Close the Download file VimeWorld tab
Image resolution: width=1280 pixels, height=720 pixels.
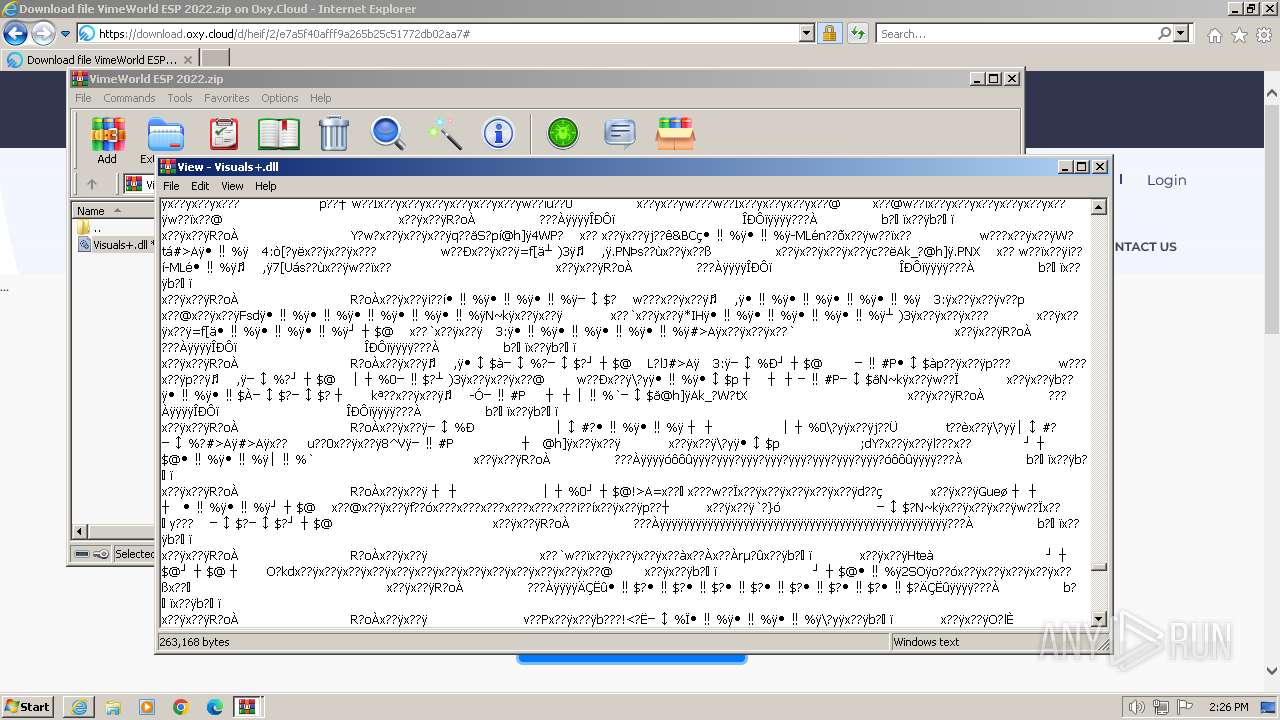[187, 60]
